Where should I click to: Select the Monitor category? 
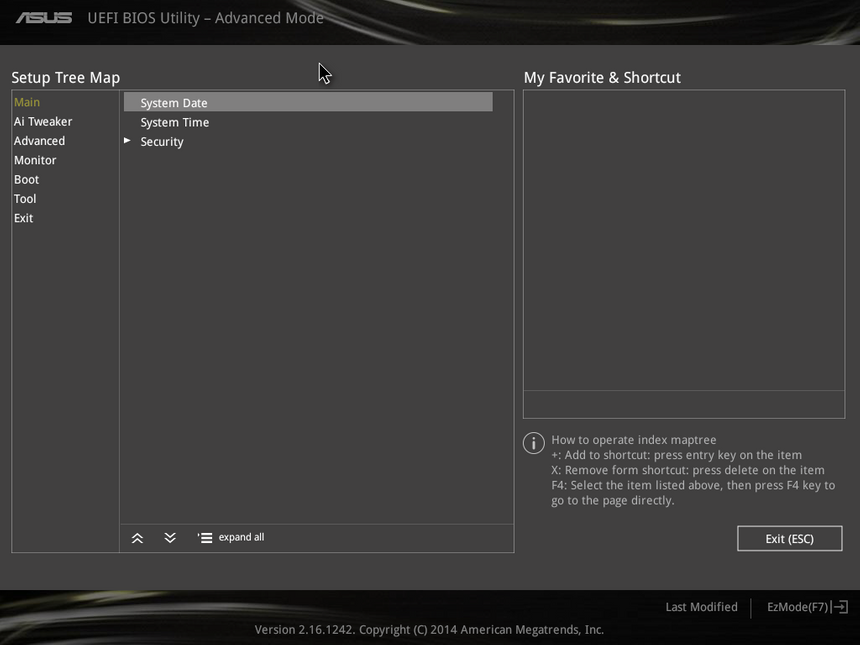35,160
